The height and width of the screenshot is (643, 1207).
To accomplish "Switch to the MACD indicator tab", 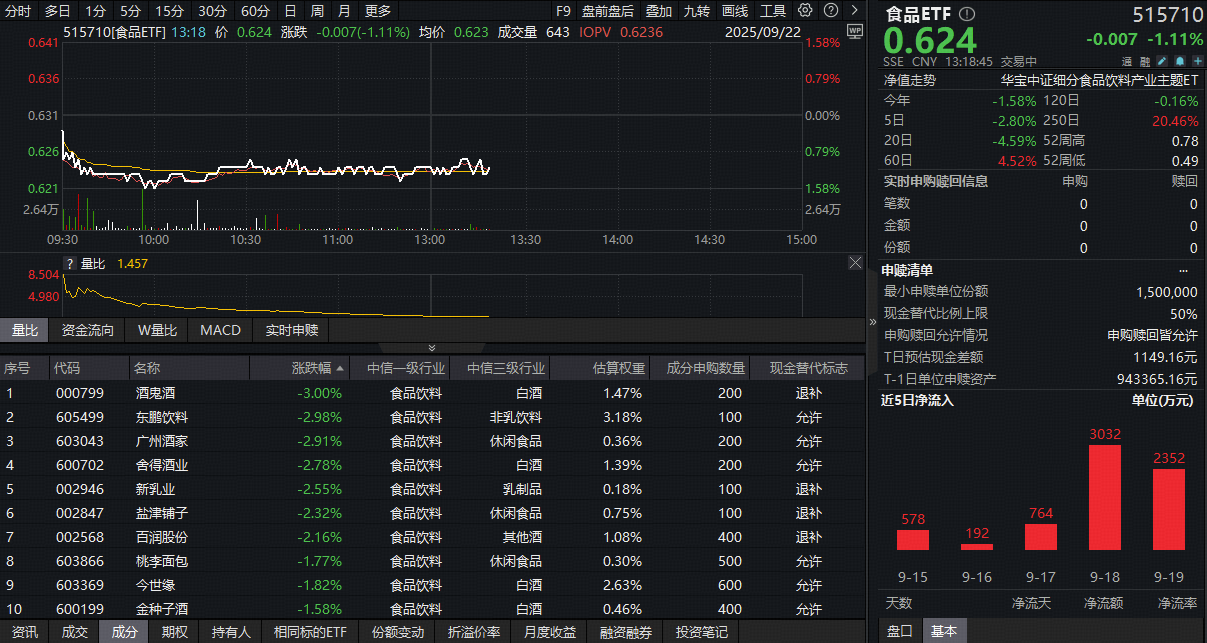I will pos(220,329).
